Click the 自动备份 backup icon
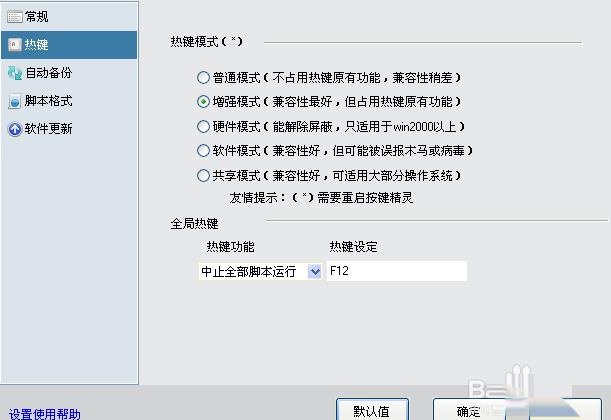 [x=15, y=73]
